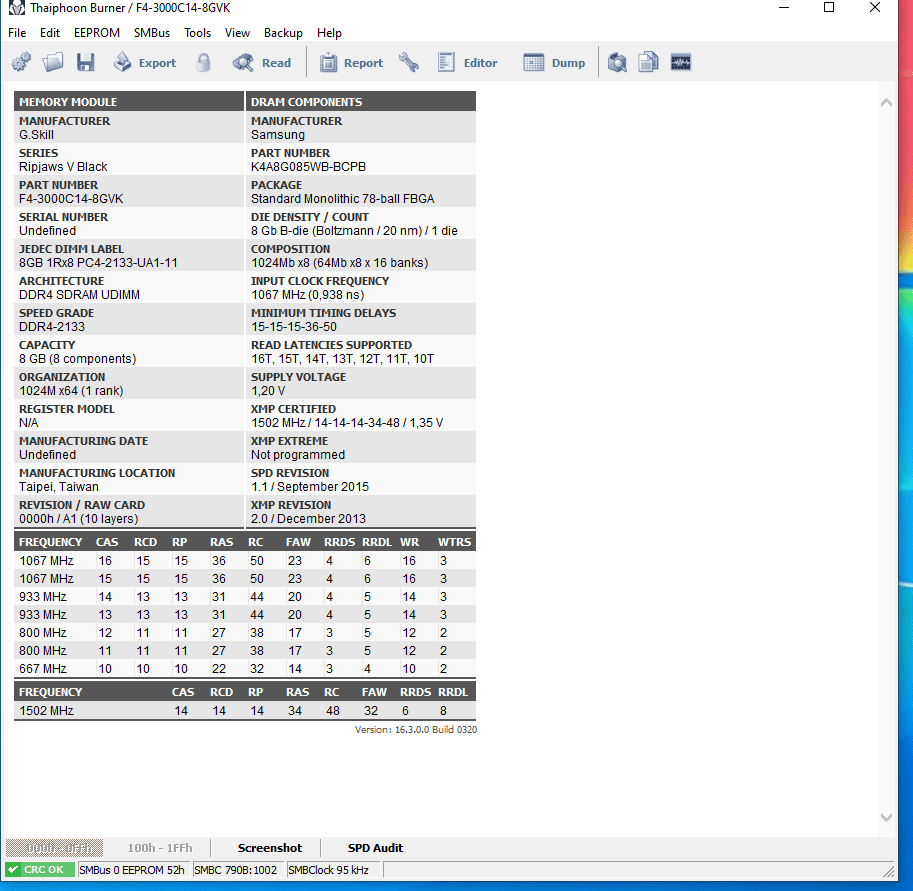Click the copy documents toolbar icon
Viewport: 913px width, 891px height.
[648, 62]
